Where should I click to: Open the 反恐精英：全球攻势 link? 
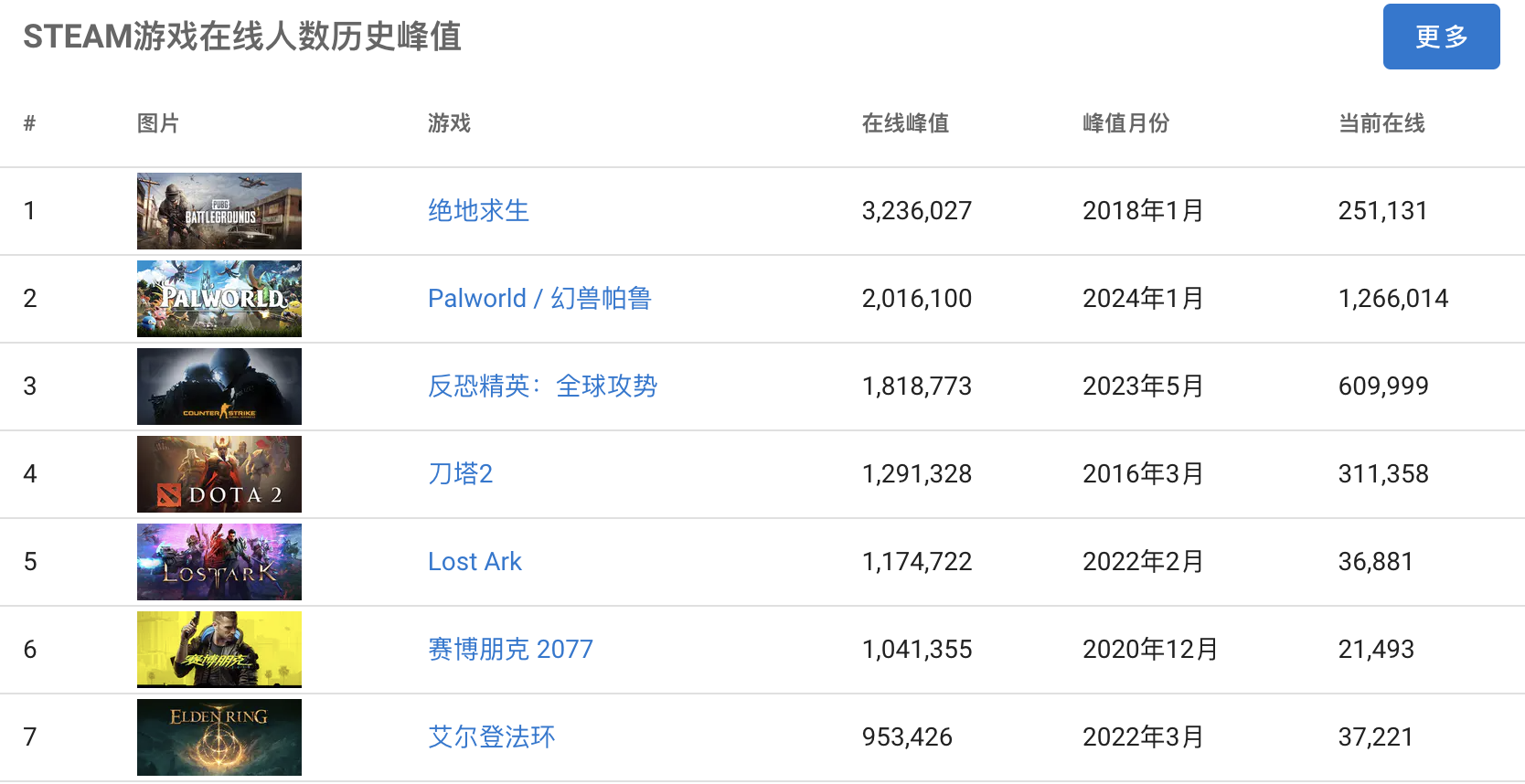click(542, 387)
